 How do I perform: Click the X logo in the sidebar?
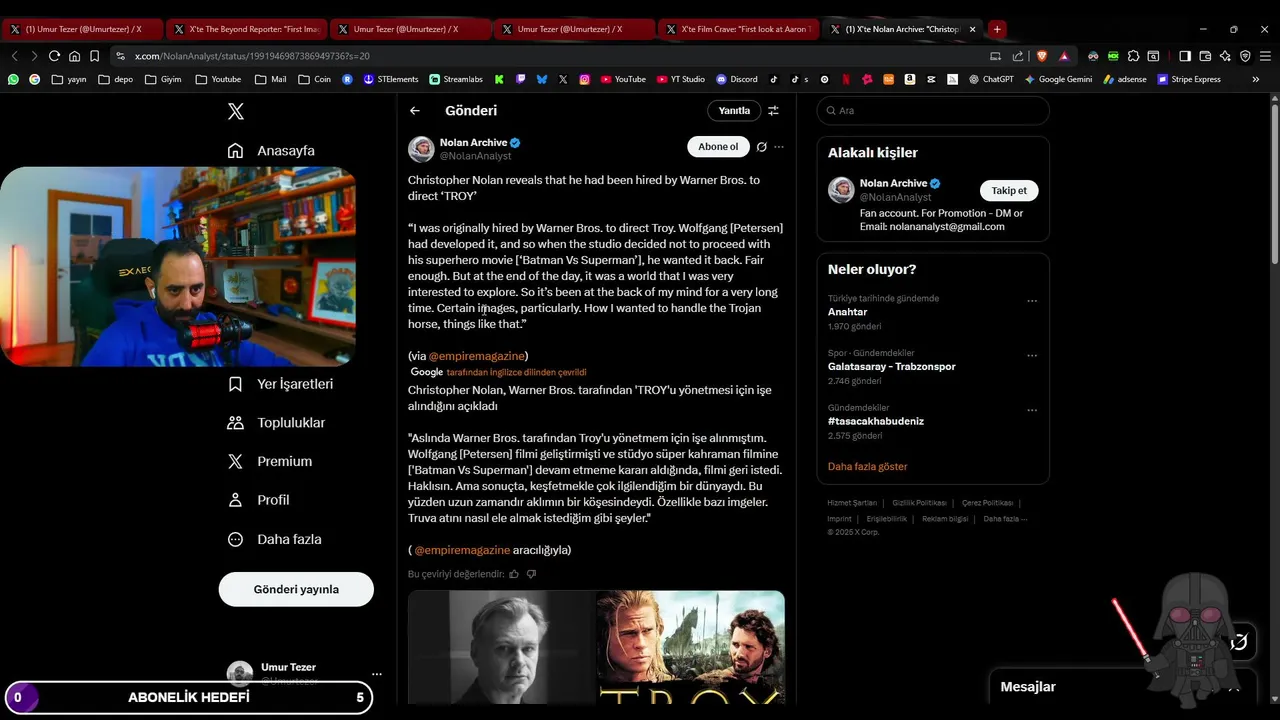point(236,111)
